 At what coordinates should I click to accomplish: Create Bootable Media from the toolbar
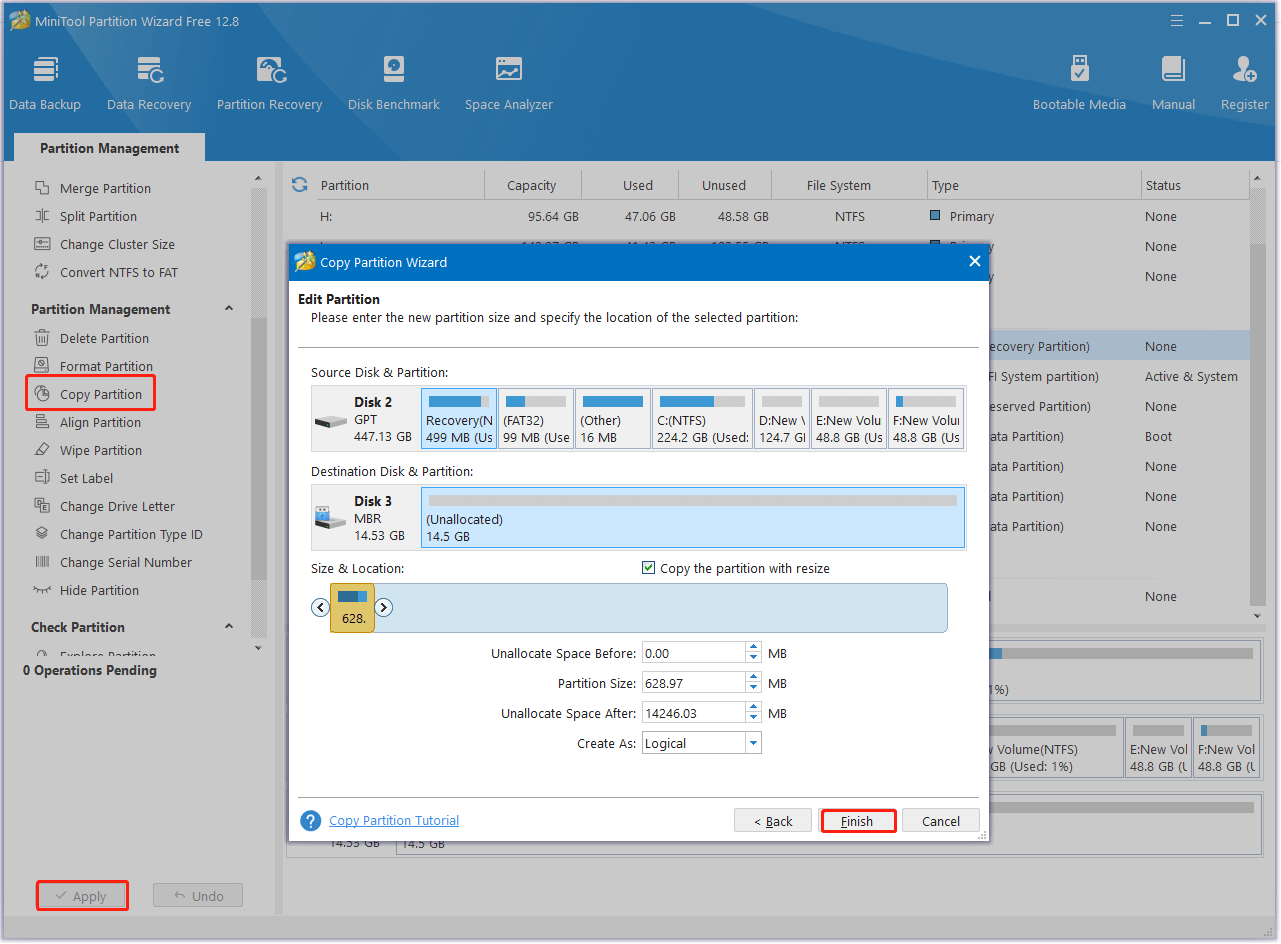tap(1079, 83)
